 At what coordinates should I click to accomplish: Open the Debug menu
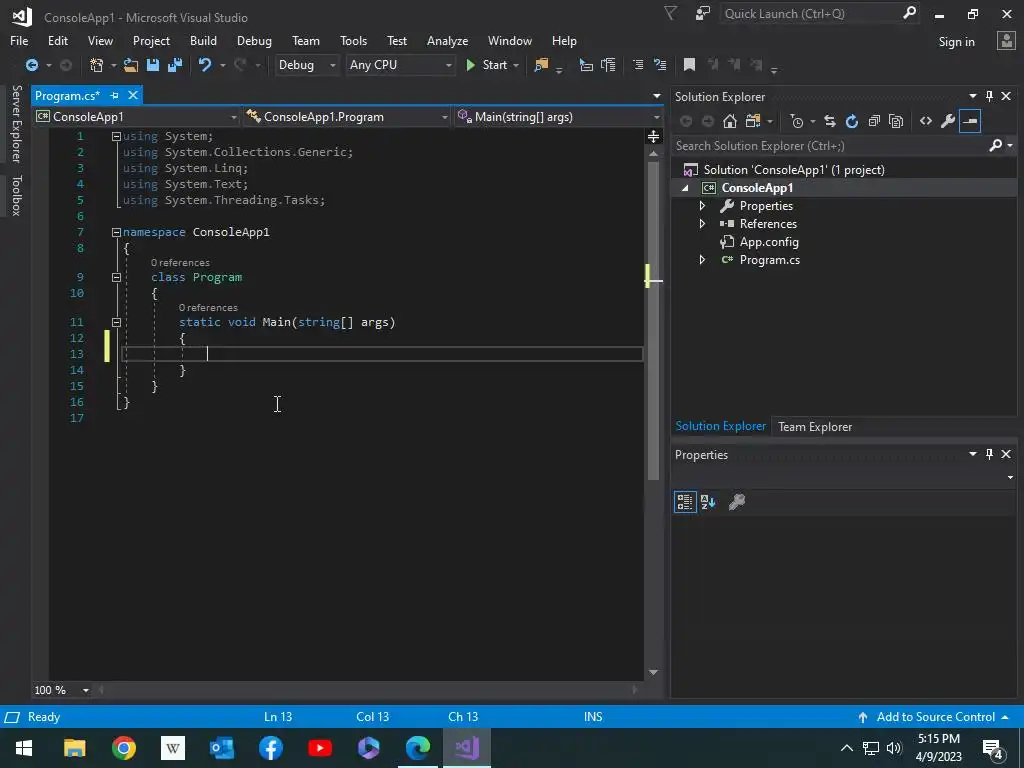(x=254, y=40)
